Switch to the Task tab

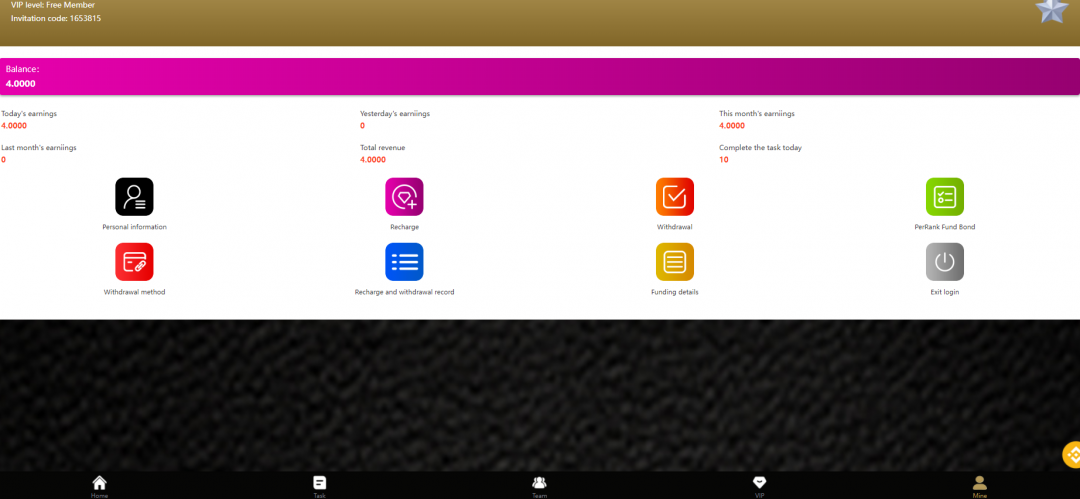319,485
